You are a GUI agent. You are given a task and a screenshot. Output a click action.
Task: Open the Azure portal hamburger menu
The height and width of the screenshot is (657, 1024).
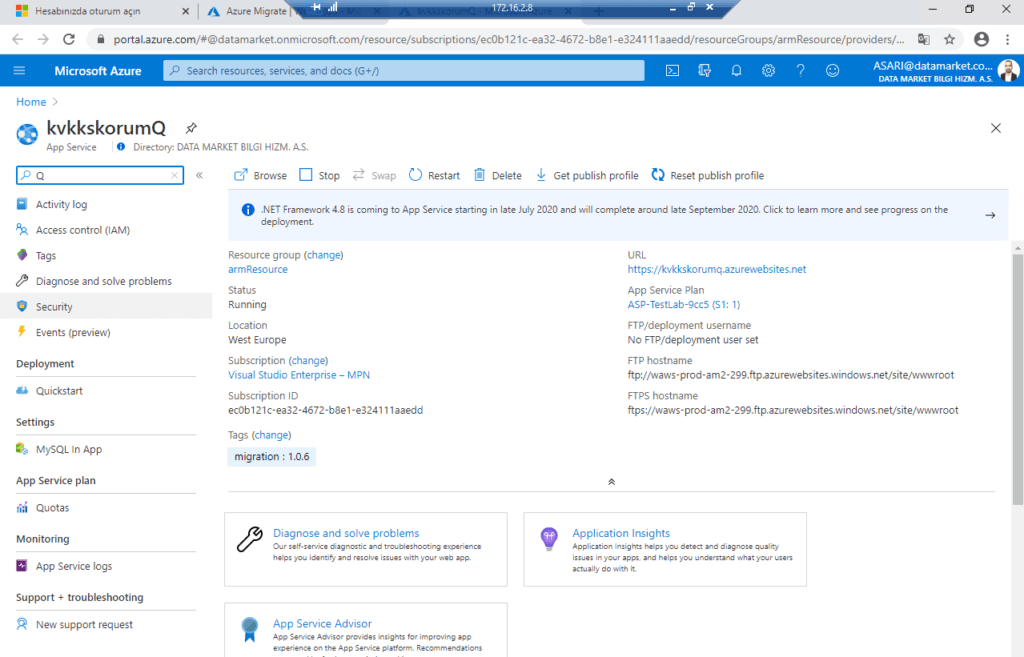pyautogui.click(x=19, y=71)
